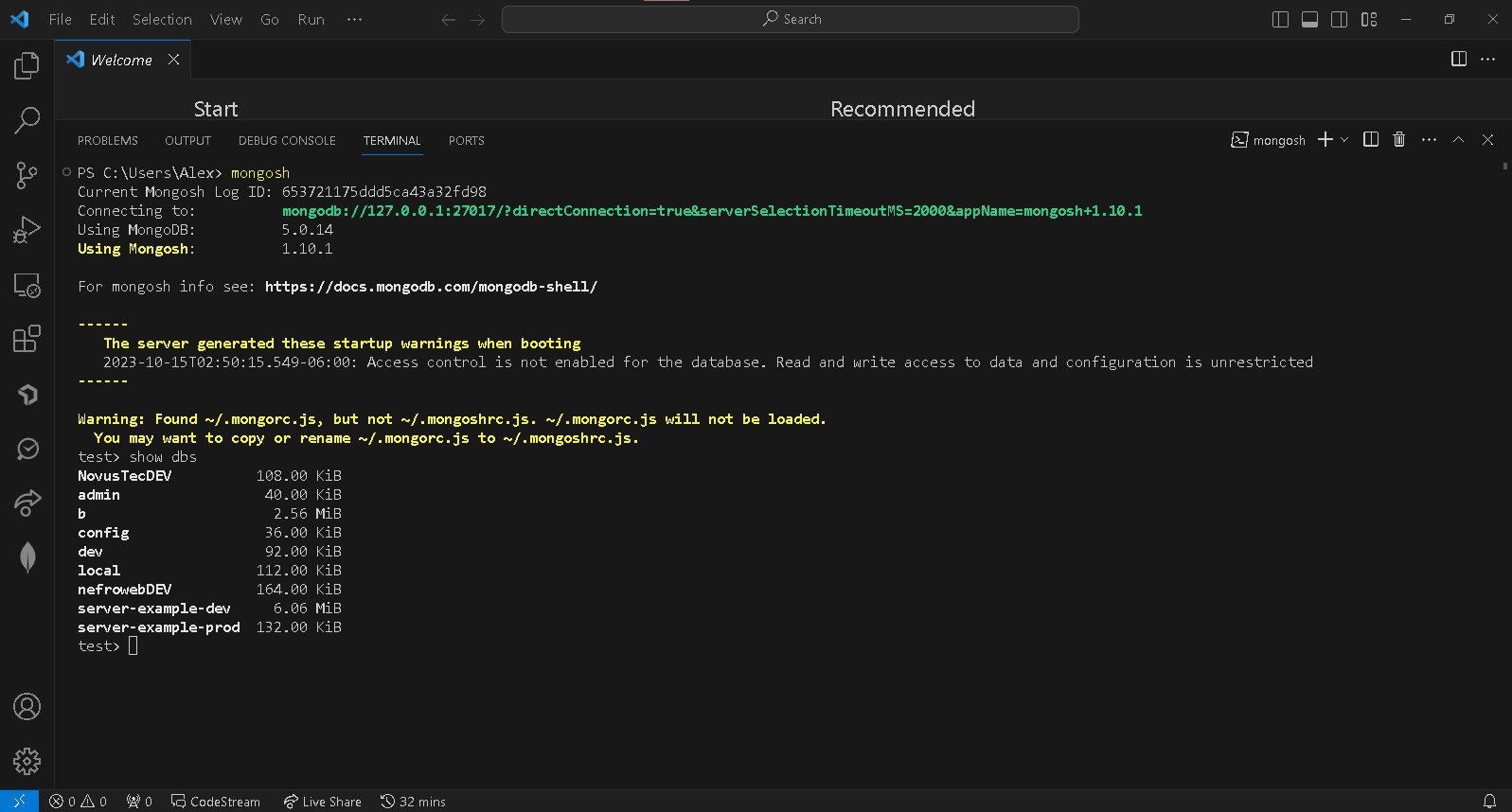Open the Extensions view
Screen dimensions: 1512x812
27,339
